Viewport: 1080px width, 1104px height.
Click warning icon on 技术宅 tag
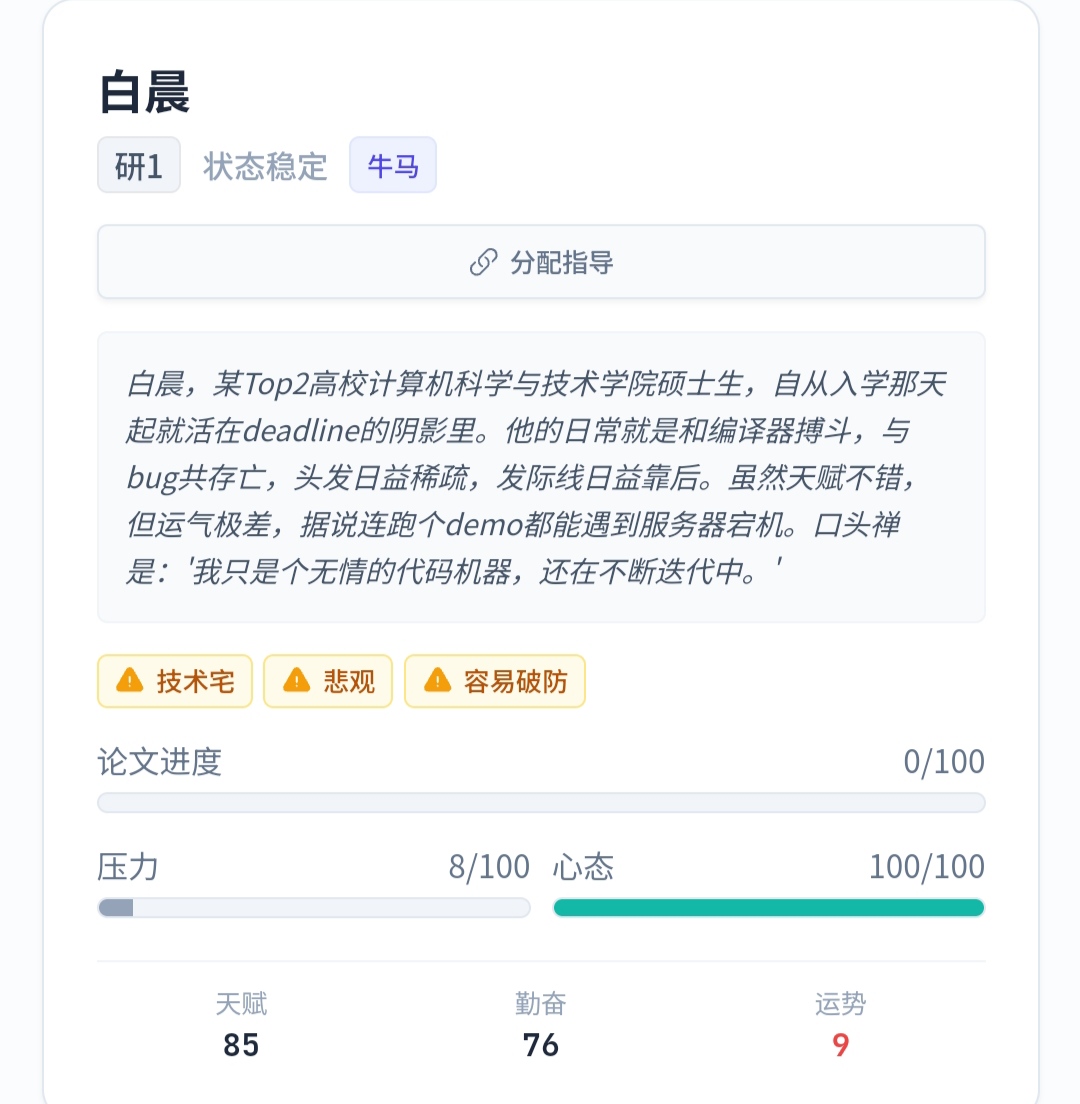pos(130,681)
